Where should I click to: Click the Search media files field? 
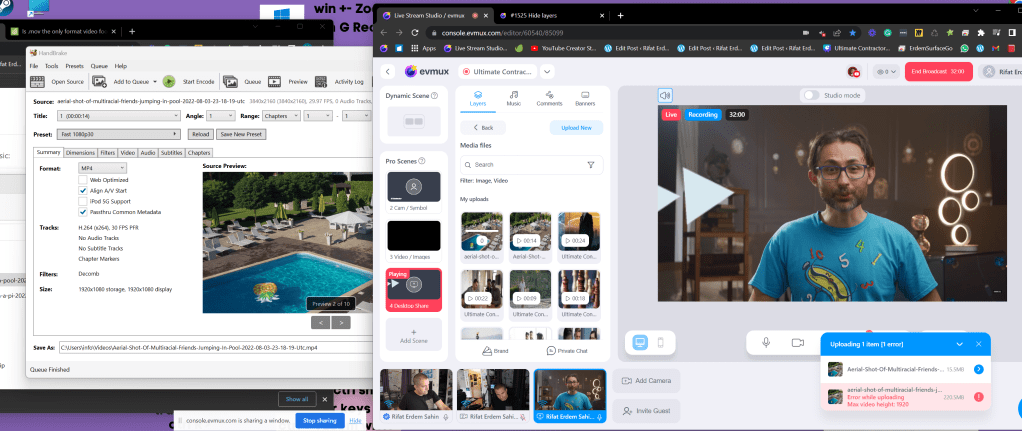531,165
